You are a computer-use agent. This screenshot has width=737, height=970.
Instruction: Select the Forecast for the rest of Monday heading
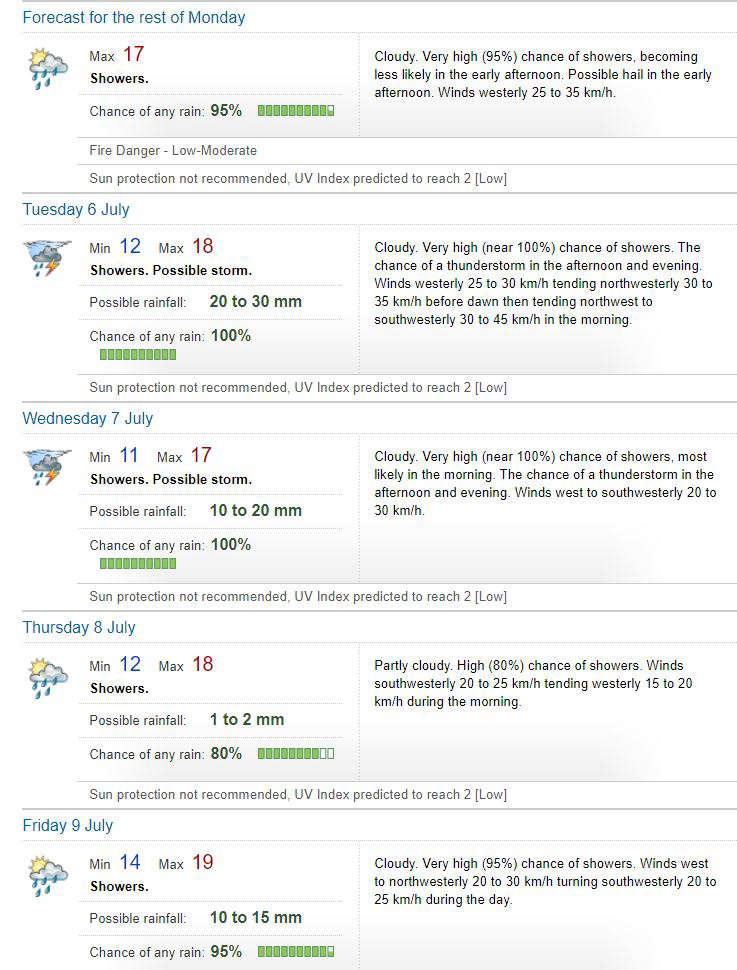tap(134, 17)
